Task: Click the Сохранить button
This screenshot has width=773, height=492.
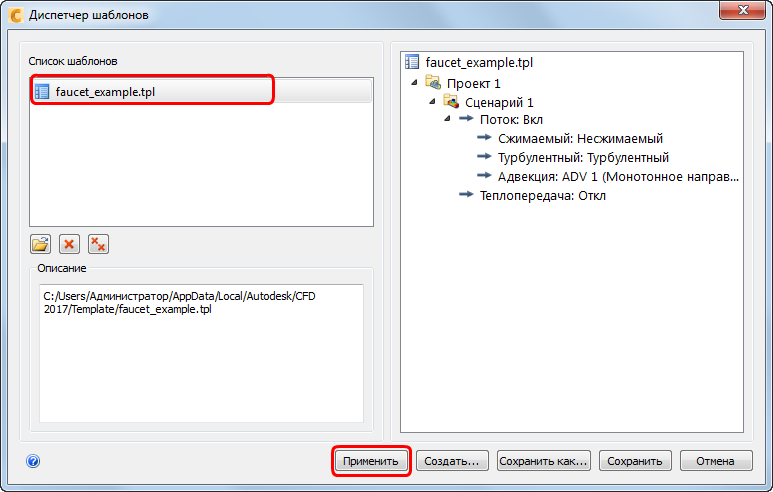Action: tap(635, 461)
